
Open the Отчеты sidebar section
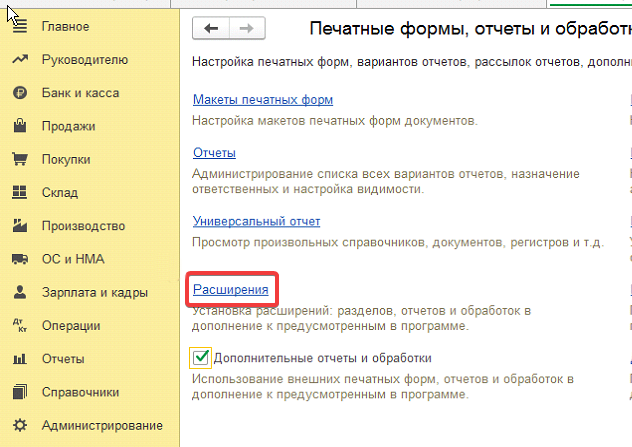coord(63,359)
